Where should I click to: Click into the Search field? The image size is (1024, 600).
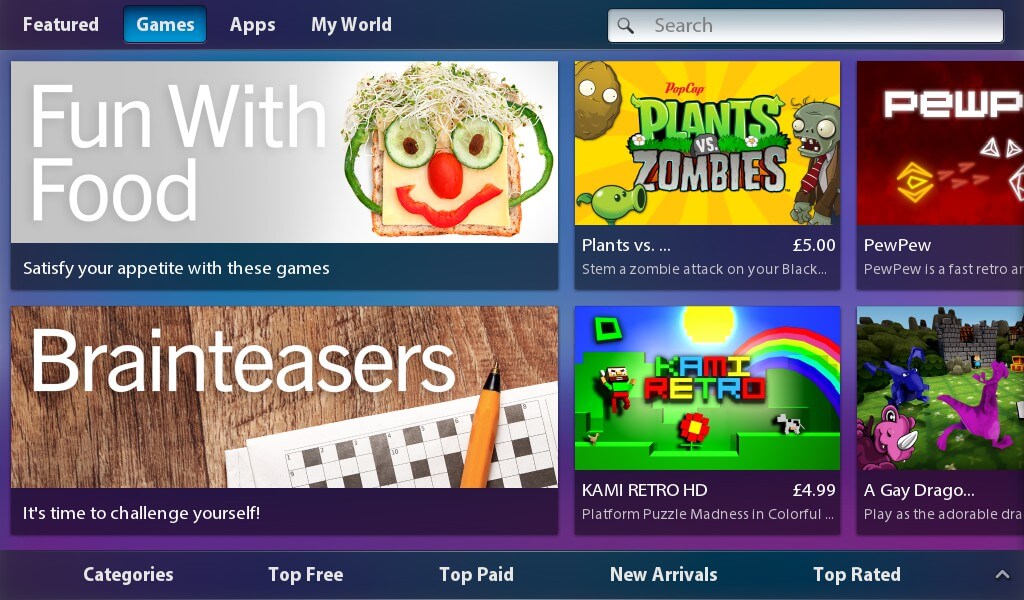pos(805,25)
